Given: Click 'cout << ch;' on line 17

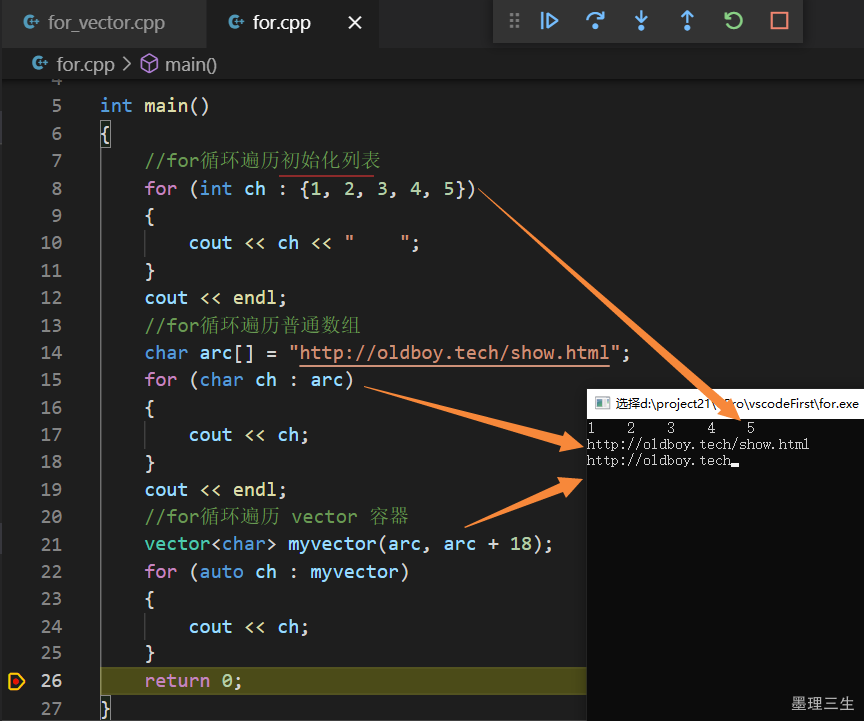Looking at the screenshot, I should pyautogui.click(x=249, y=435).
